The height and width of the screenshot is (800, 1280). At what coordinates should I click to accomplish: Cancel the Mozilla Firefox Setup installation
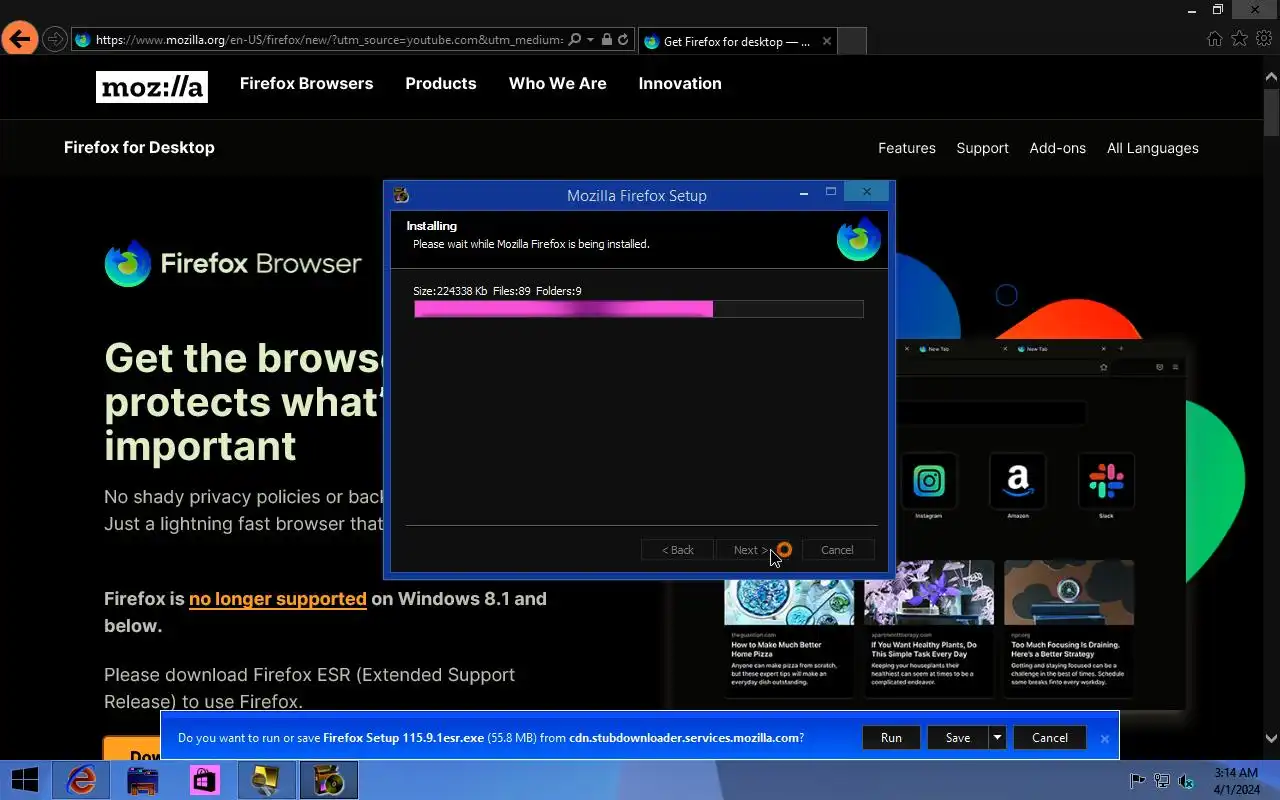click(x=837, y=550)
